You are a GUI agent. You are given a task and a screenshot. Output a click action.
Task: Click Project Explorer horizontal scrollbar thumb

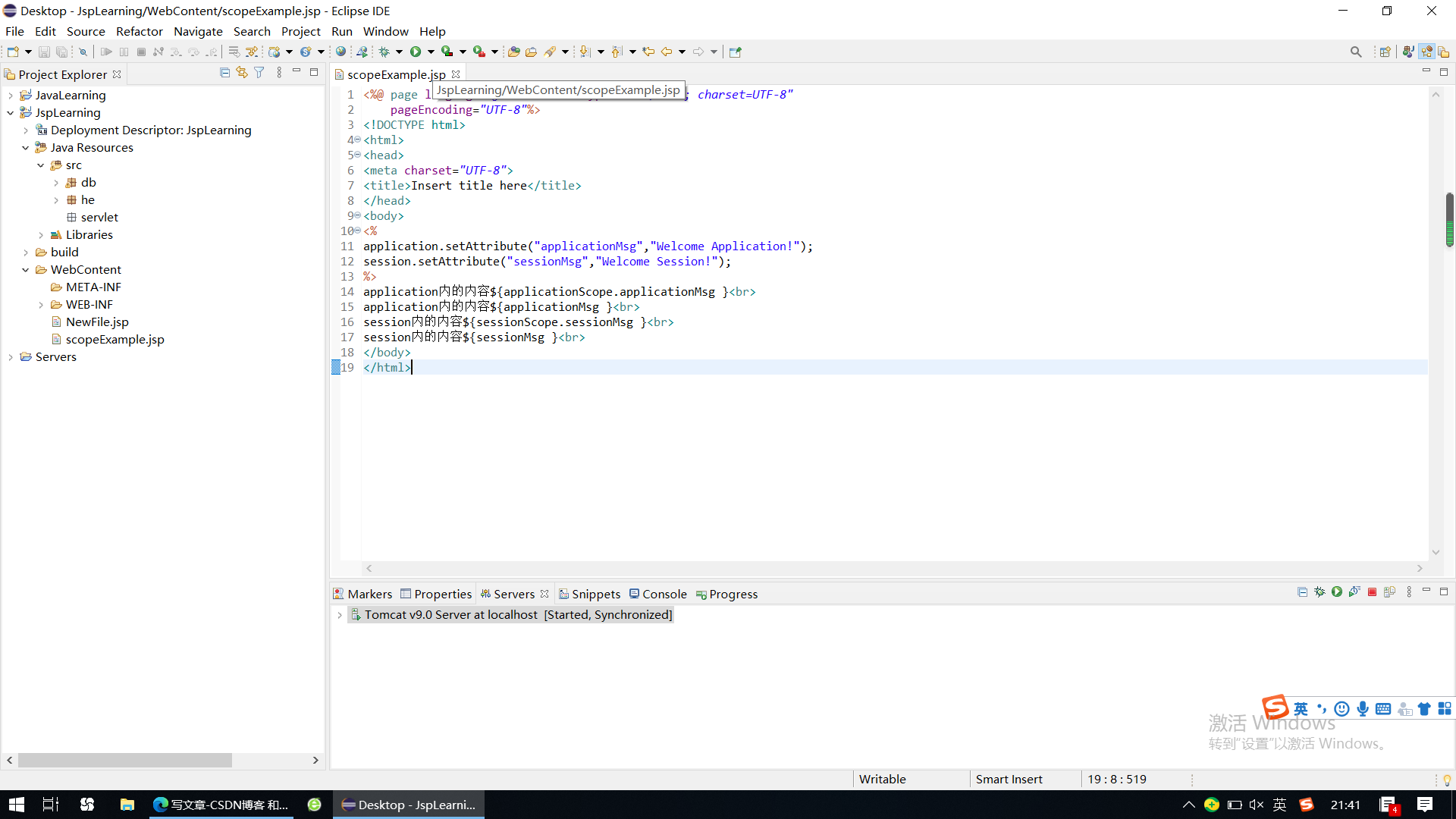click(x=125, y=760)
